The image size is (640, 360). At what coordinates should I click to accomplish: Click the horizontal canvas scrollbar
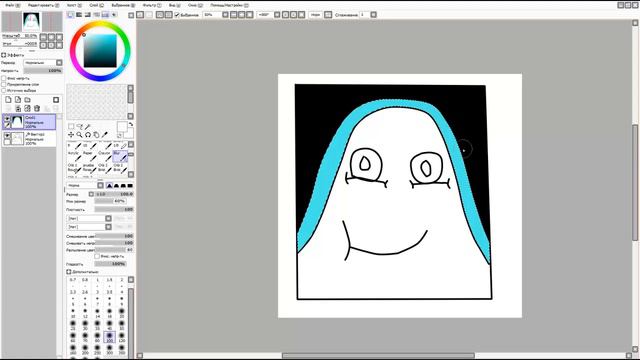pos(378,356)
